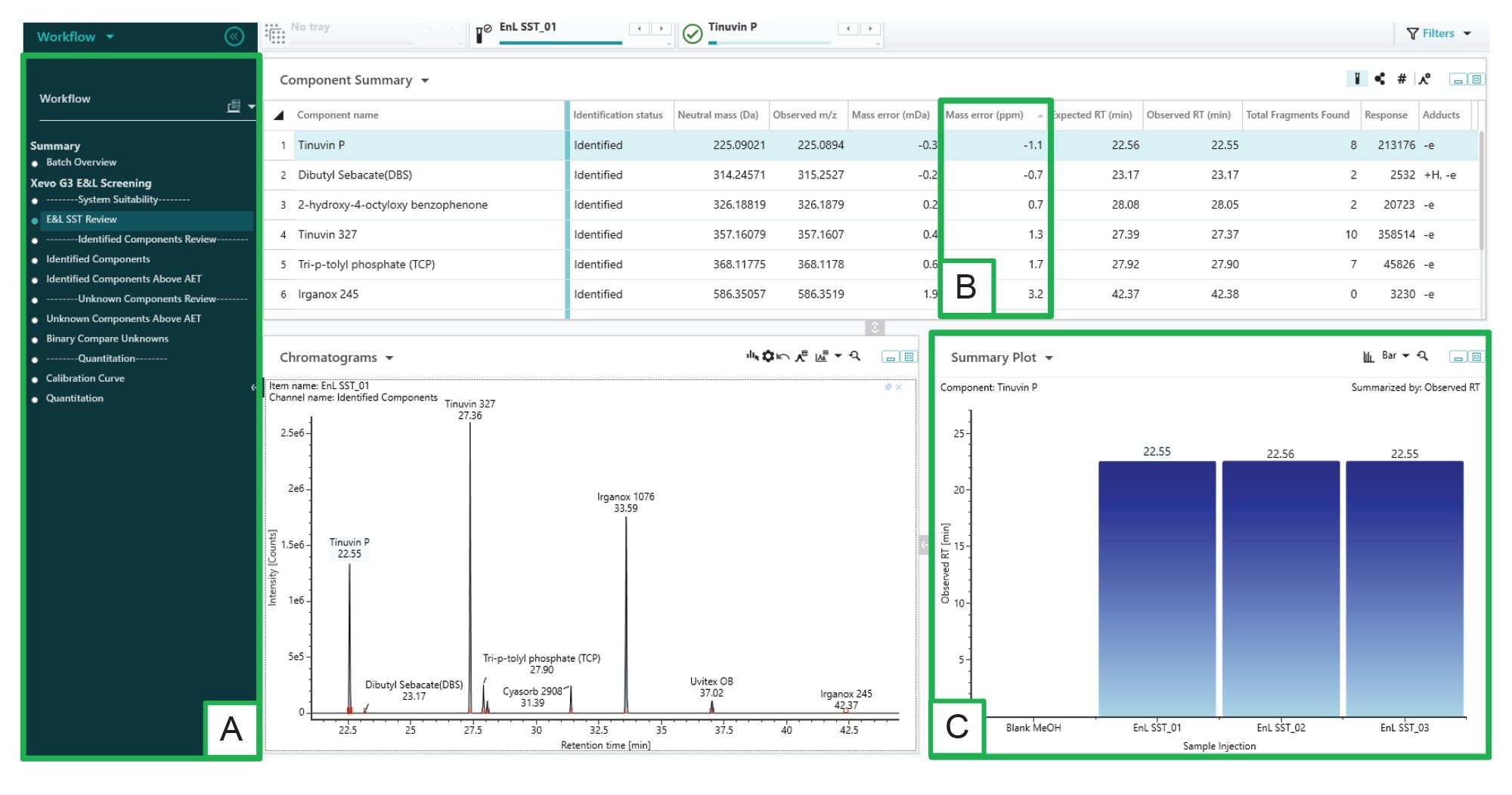The image size is (1512, 795).
Task: Close chromatogram item with small X
Action: point(899,387)
